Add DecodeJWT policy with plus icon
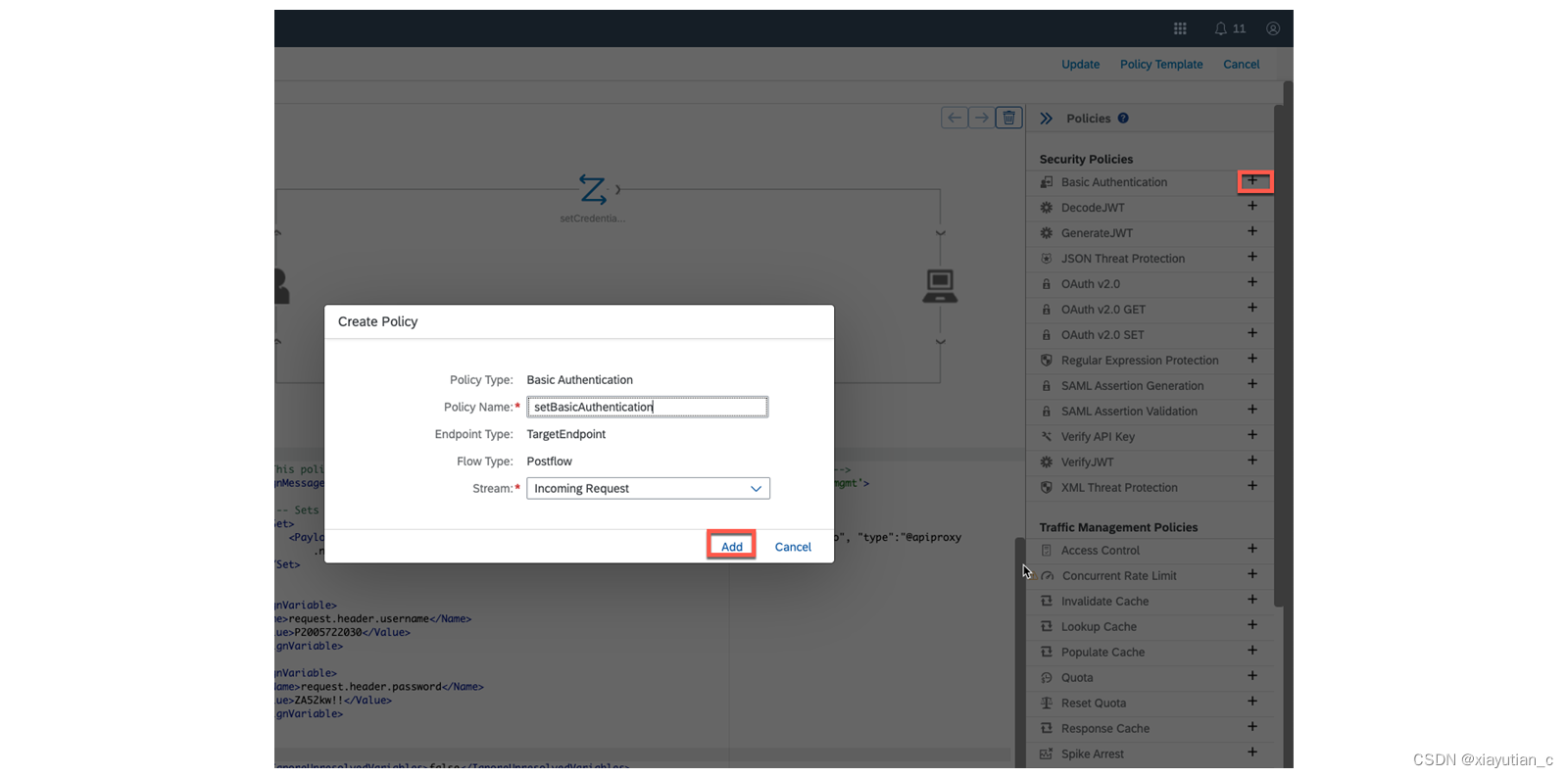This screenshot has width=1568, height=778. 1252,206
